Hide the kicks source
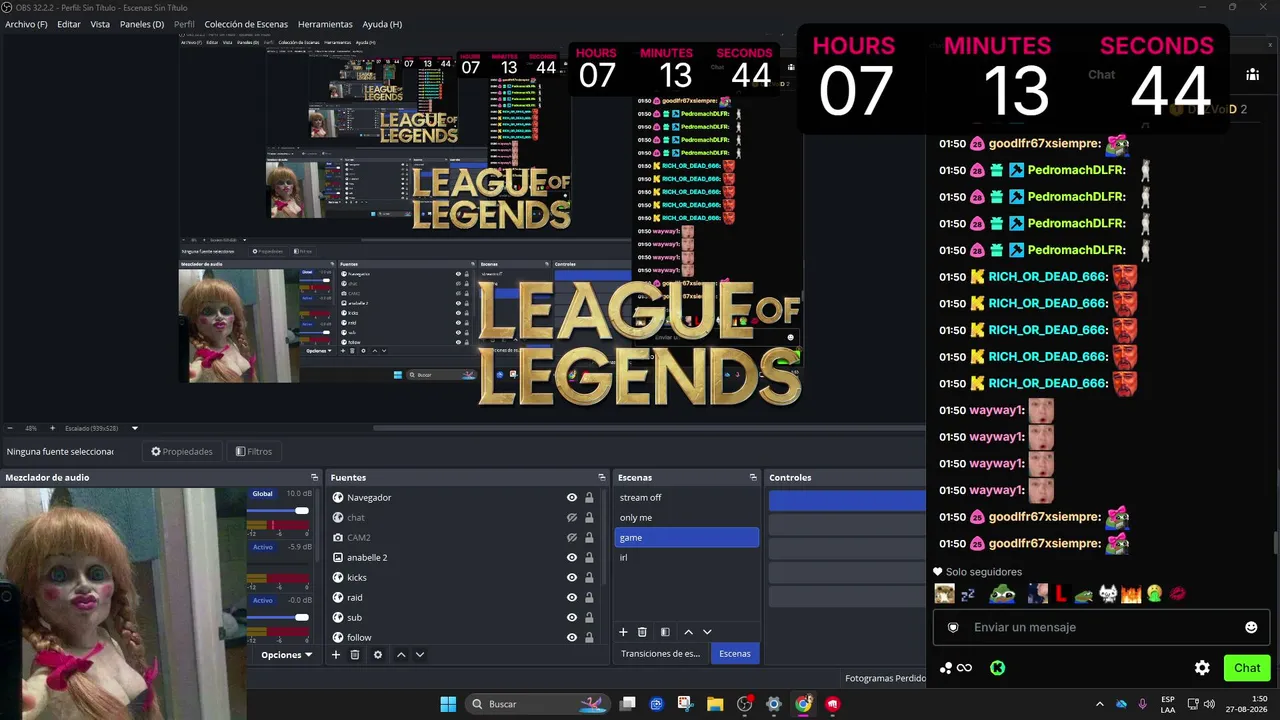 (x=572, y=578)
